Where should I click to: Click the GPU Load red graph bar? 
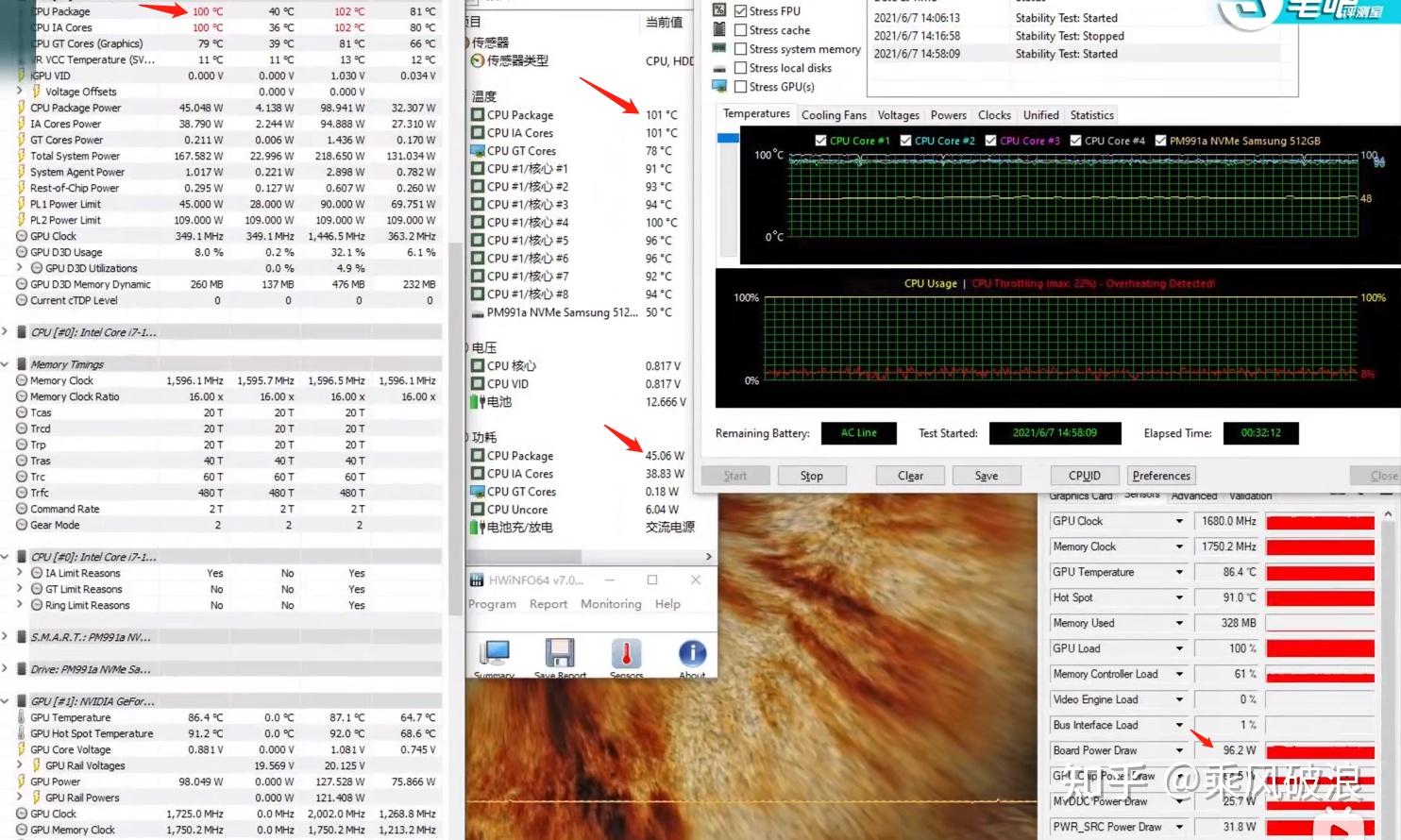[x=1320, y=648]
